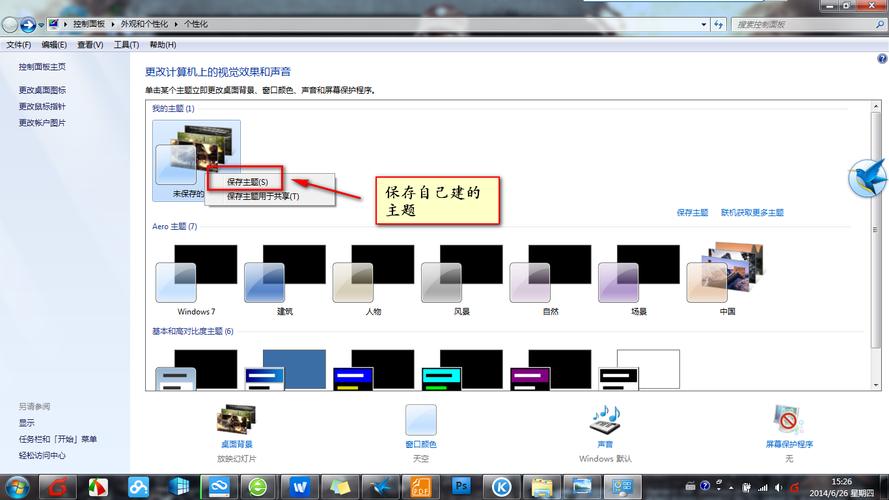The image size is (889, 500).
Task: Click the network signal tray icon
Action: pyautogui.click(x=763, y=487)
